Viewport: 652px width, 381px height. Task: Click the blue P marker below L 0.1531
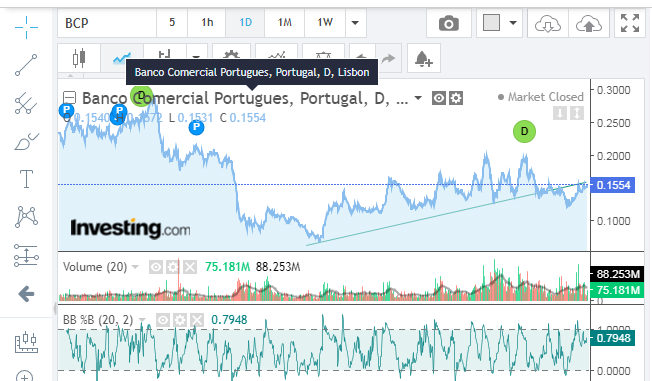click(196, 127)
